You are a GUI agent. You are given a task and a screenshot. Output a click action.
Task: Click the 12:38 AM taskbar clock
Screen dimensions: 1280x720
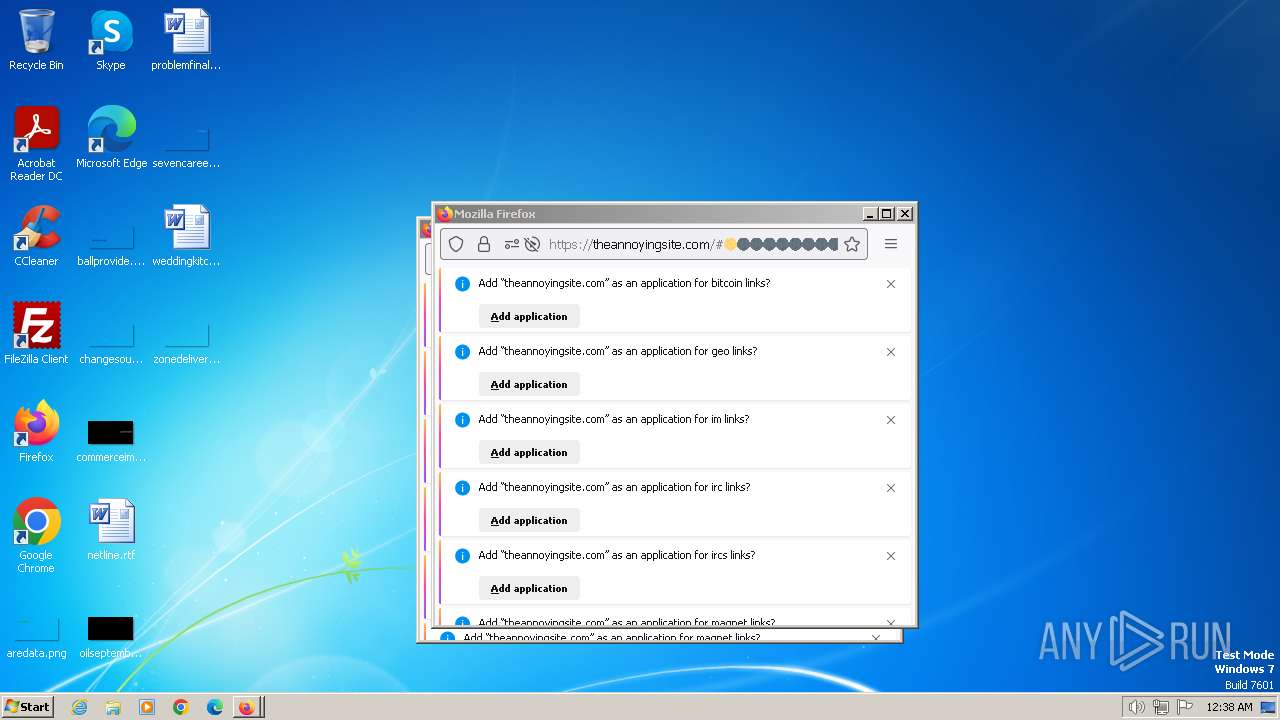pyautogui.click(x=1229, y=707)
